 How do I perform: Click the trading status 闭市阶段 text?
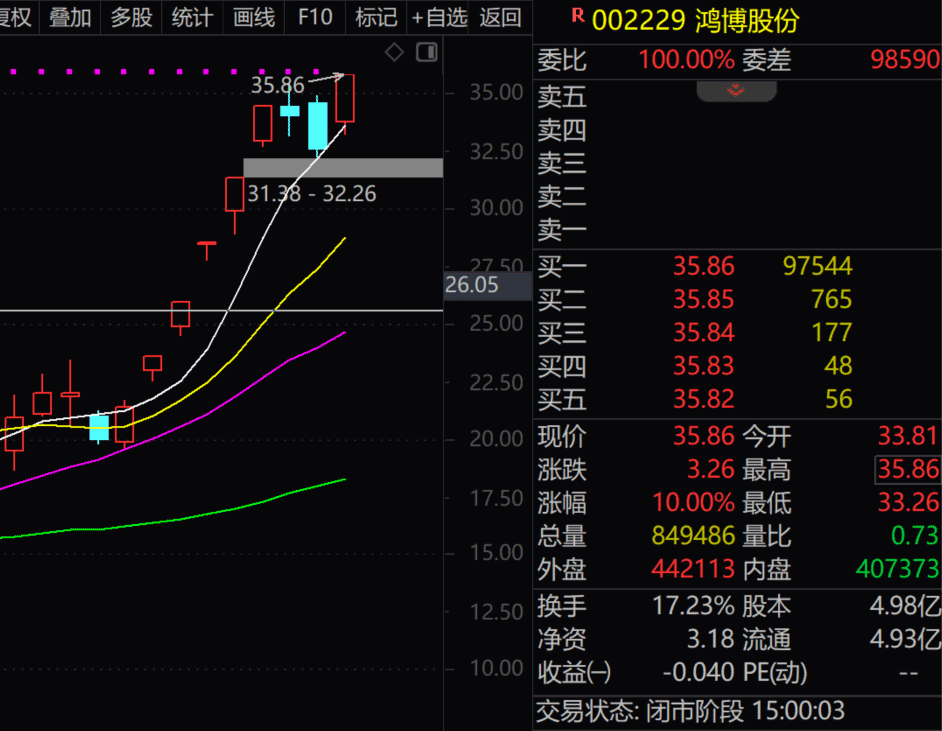tap(694, 712)
